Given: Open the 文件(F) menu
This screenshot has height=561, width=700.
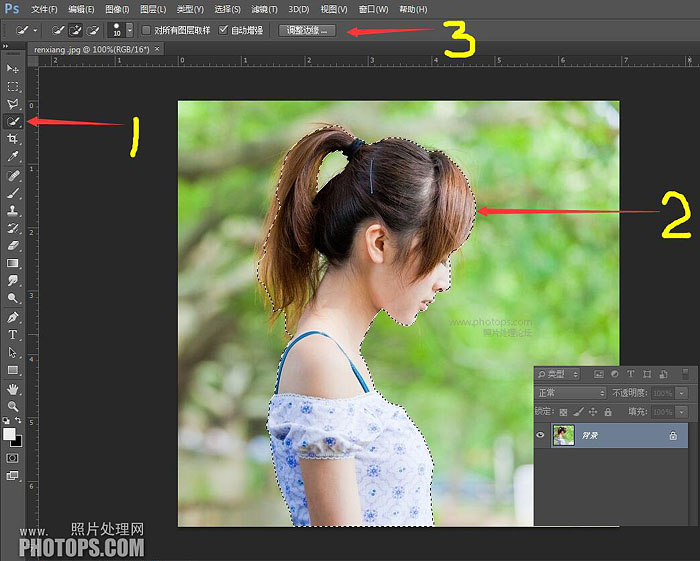Looking at the screenshot, I should point(44,9).
